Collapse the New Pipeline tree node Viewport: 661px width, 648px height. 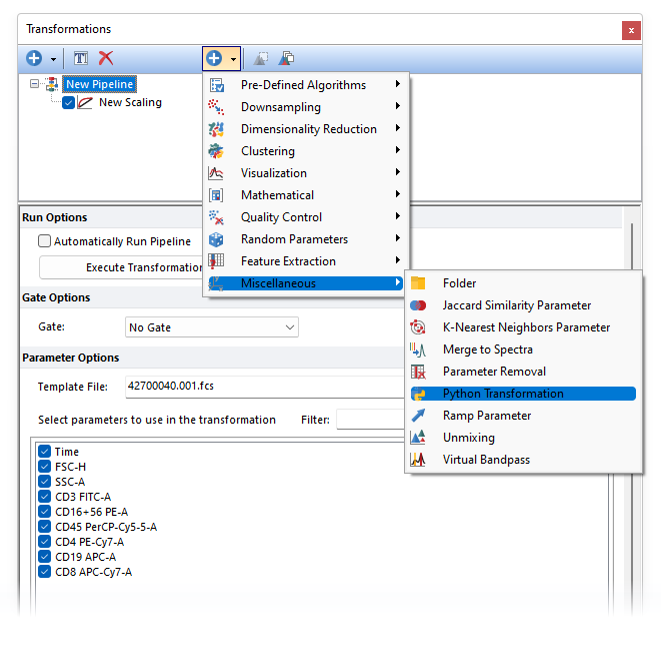[36, 85]
